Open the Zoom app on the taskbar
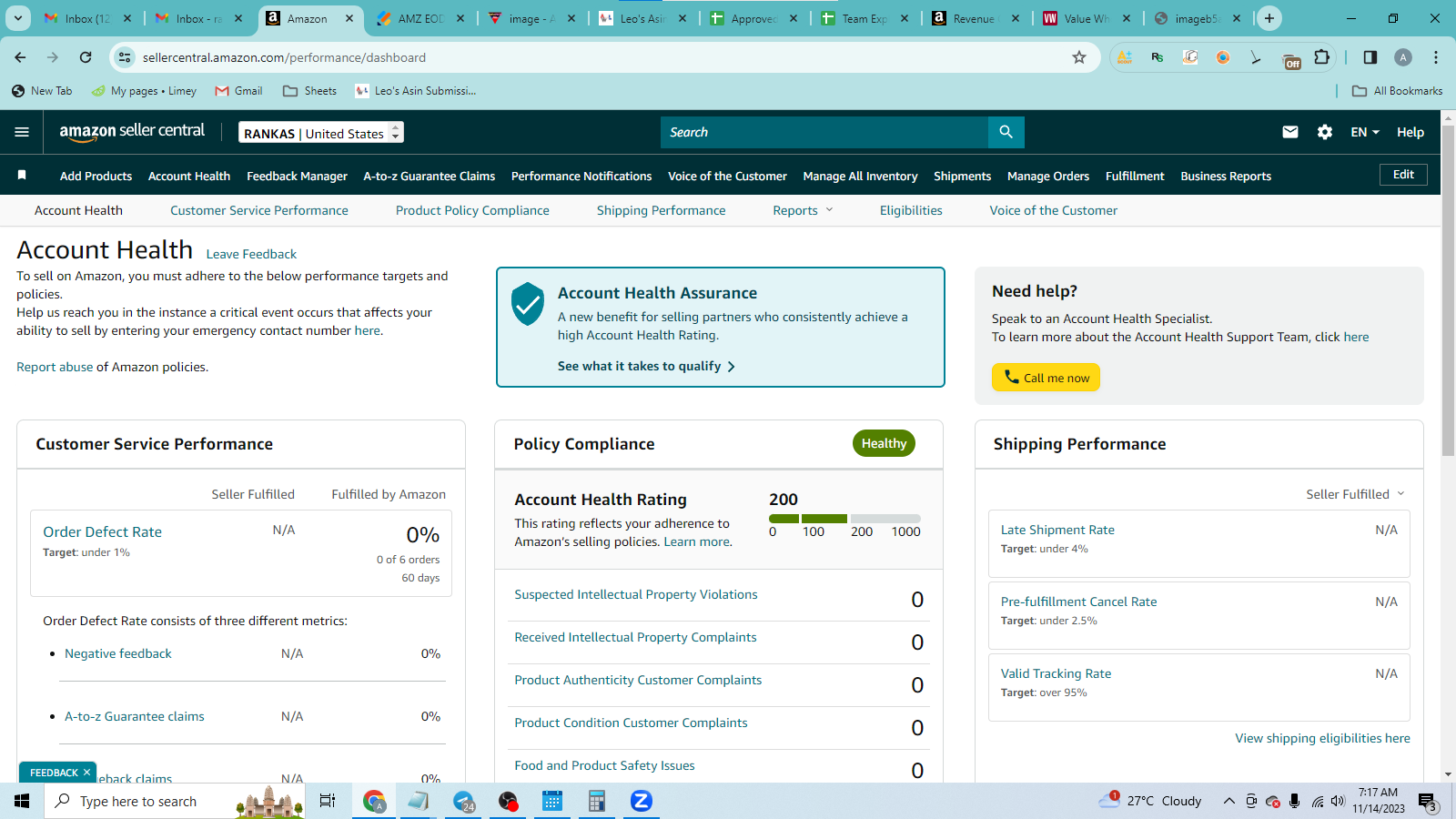This screenshot has height=819, width=1456. (x=642, y=801)
